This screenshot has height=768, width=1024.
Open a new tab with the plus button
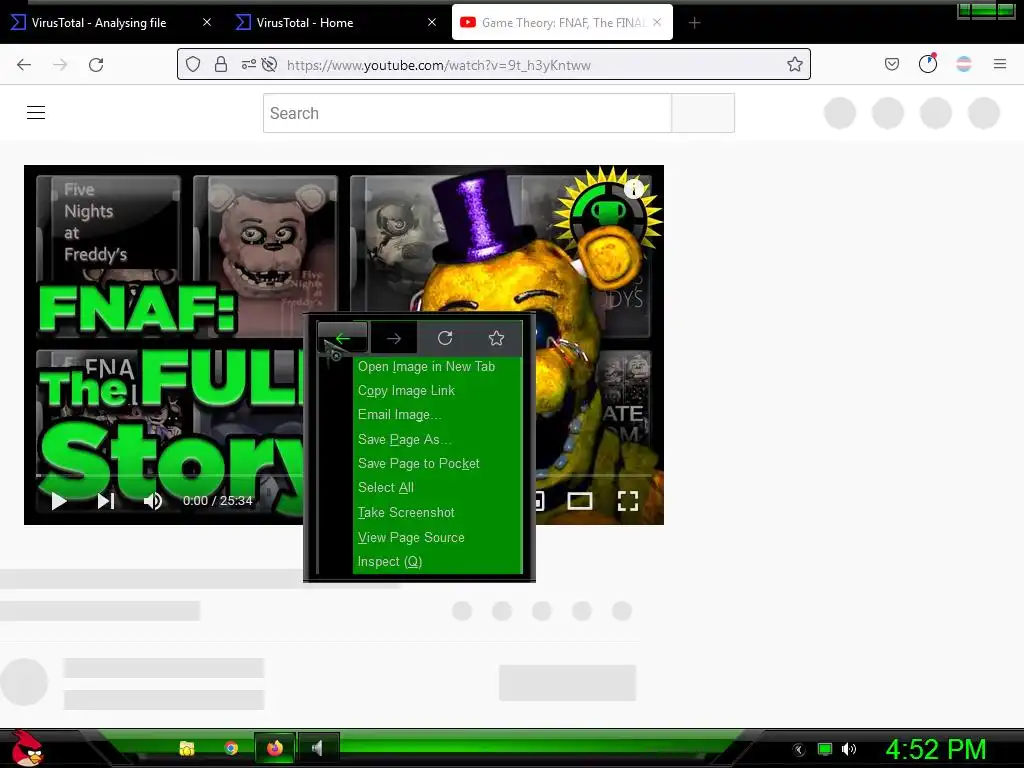694,23
